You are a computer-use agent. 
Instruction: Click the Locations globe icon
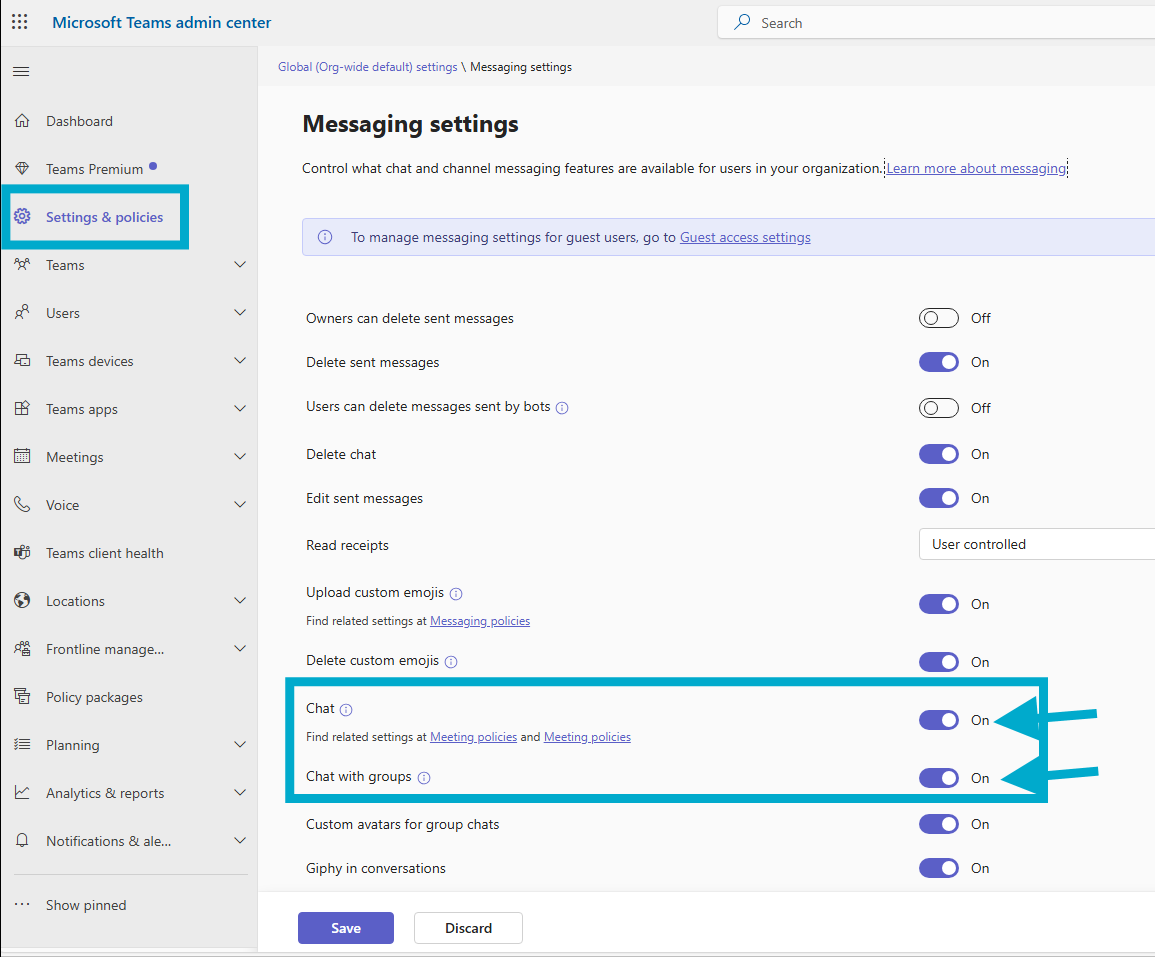click(22, 600)
